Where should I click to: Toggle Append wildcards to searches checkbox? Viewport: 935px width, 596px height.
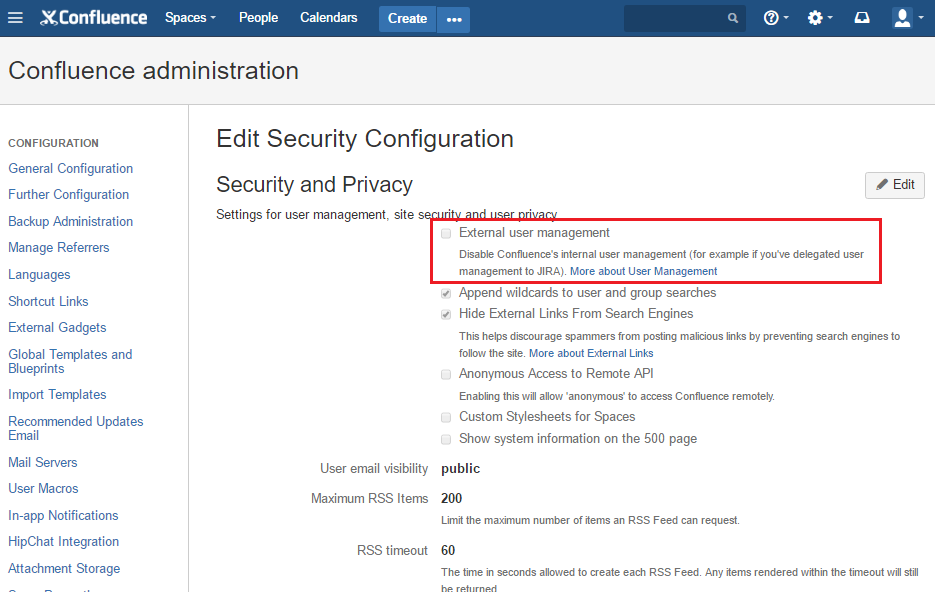446,294
